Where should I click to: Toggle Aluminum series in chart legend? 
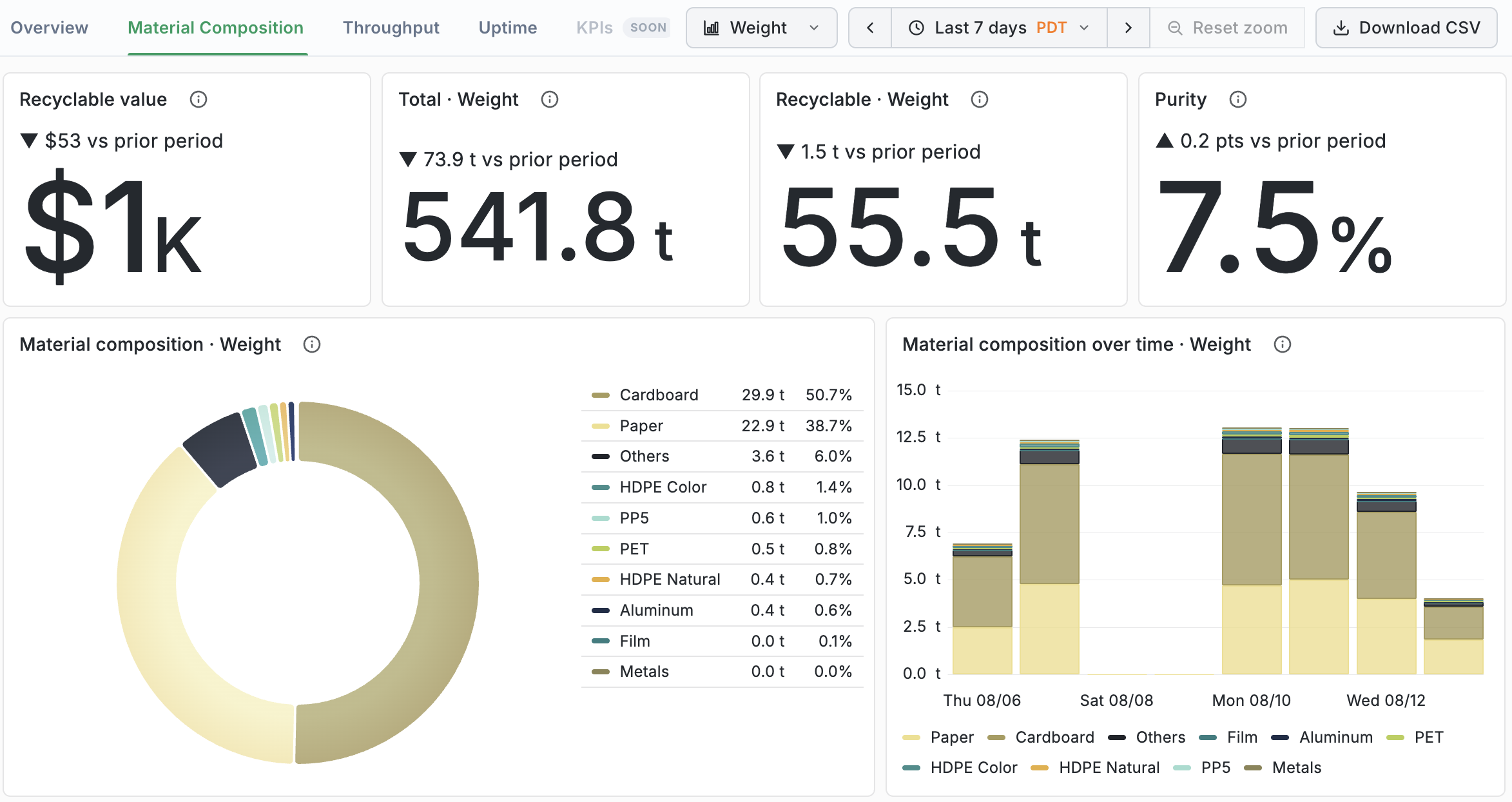(x=1323, y=737)
